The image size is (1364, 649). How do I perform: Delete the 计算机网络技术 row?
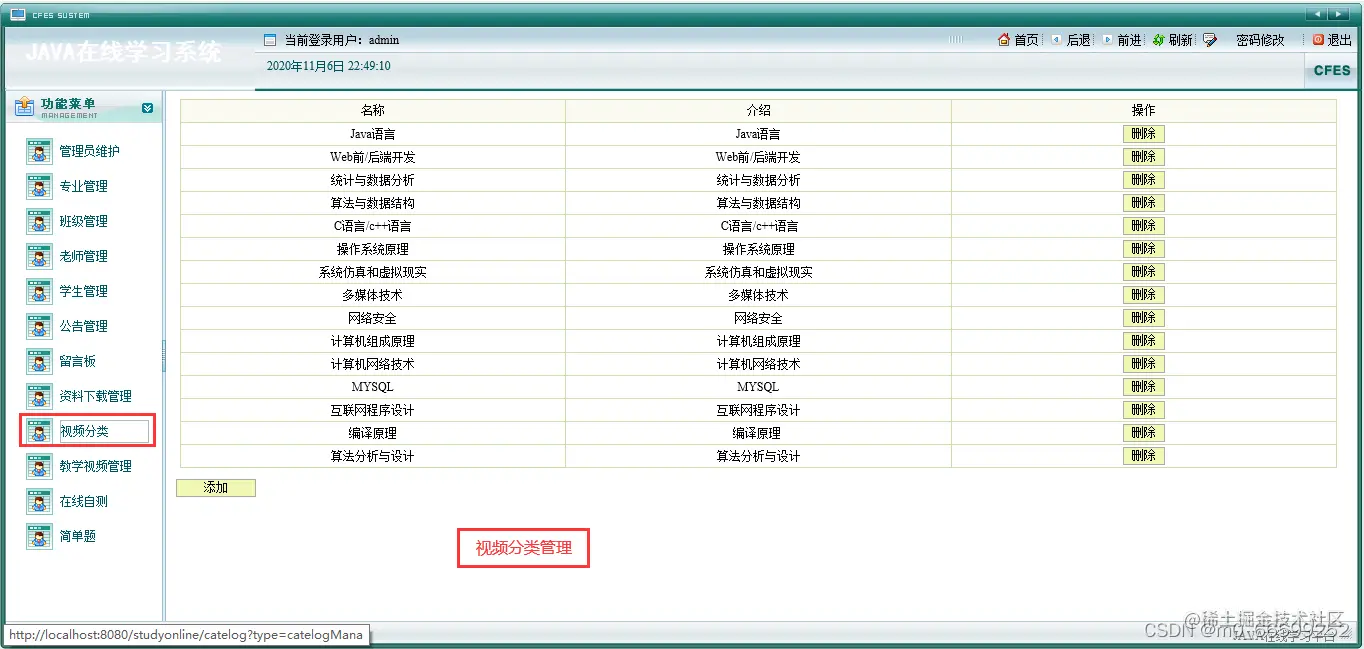click(x=1143, y=364)
